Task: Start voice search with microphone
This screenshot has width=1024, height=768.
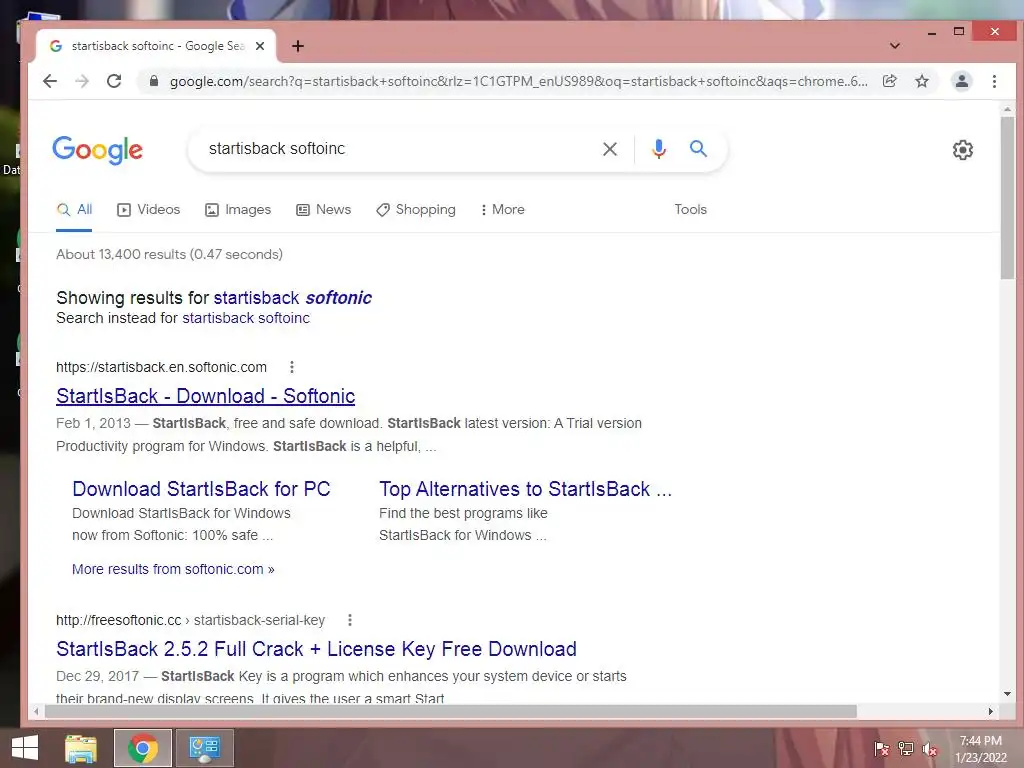Action: coord(658,149)
